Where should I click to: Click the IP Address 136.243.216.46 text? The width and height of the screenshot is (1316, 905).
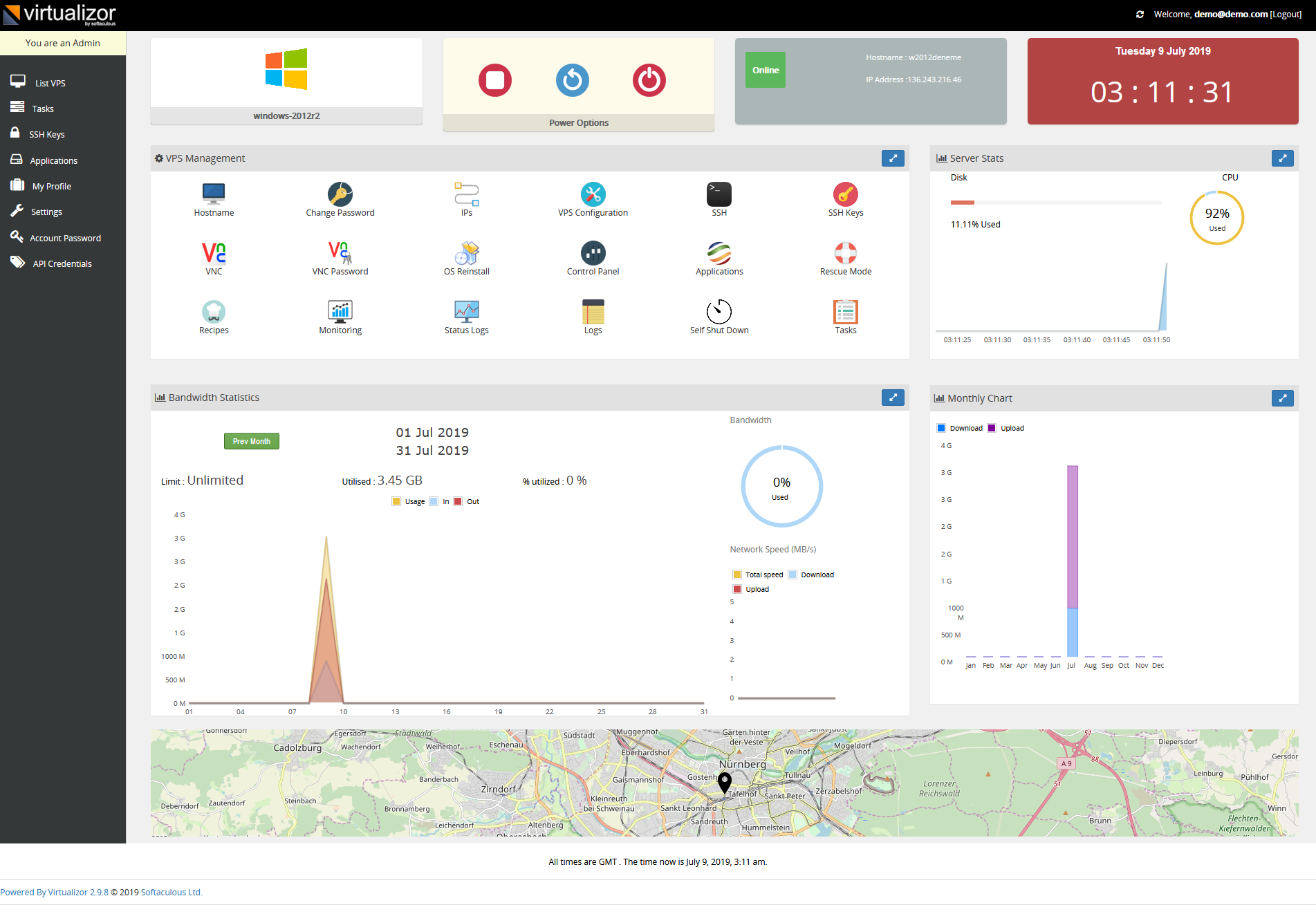click(x=914, y=80)
